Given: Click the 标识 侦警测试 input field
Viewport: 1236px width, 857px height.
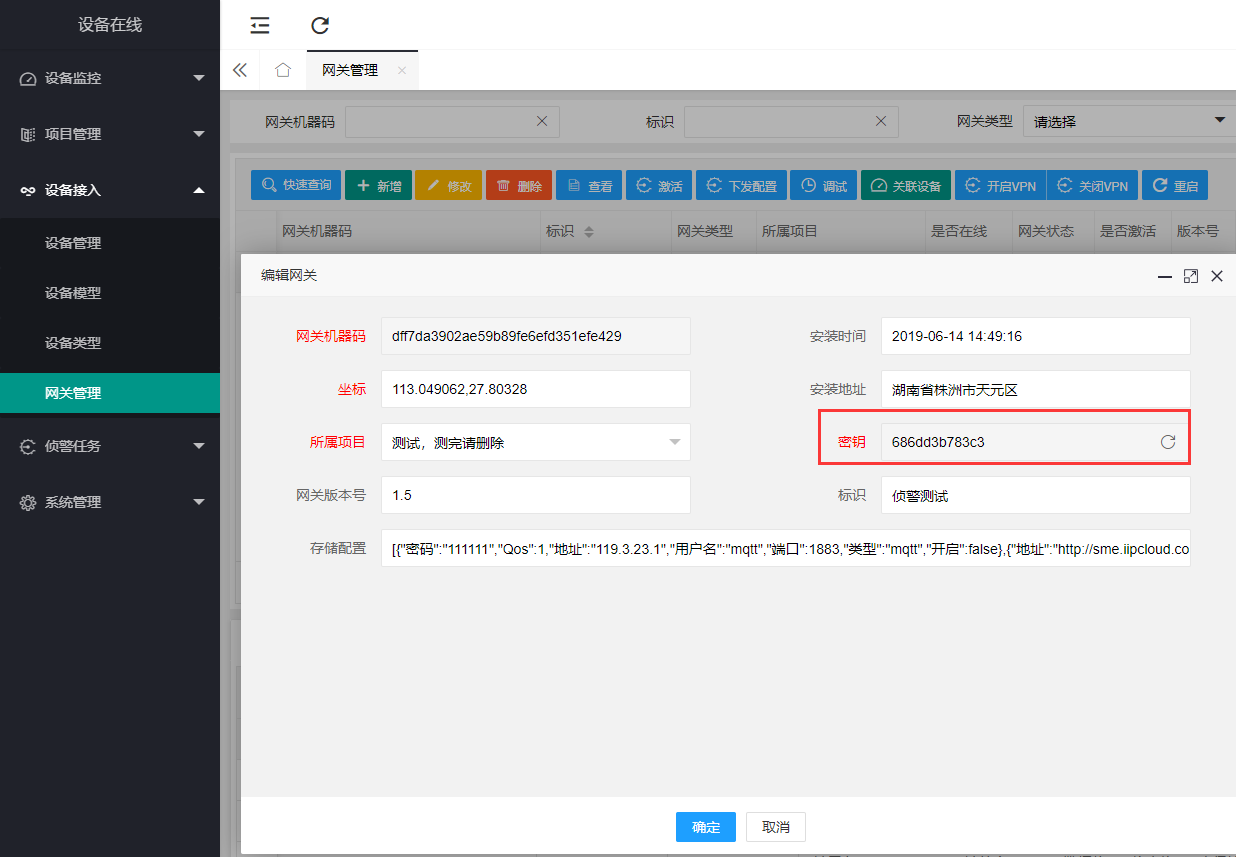Looking at the screenshot, I should click(1035, 495).
